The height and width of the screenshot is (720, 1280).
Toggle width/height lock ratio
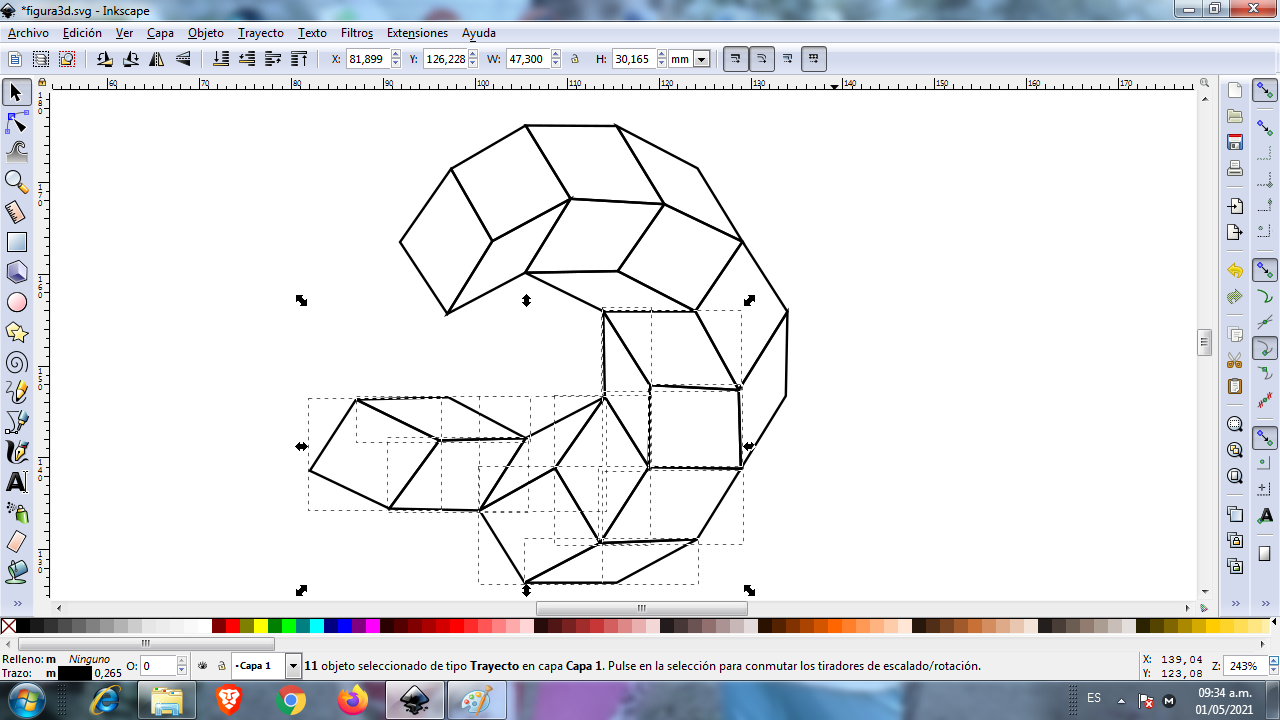[x=575, y=59]
